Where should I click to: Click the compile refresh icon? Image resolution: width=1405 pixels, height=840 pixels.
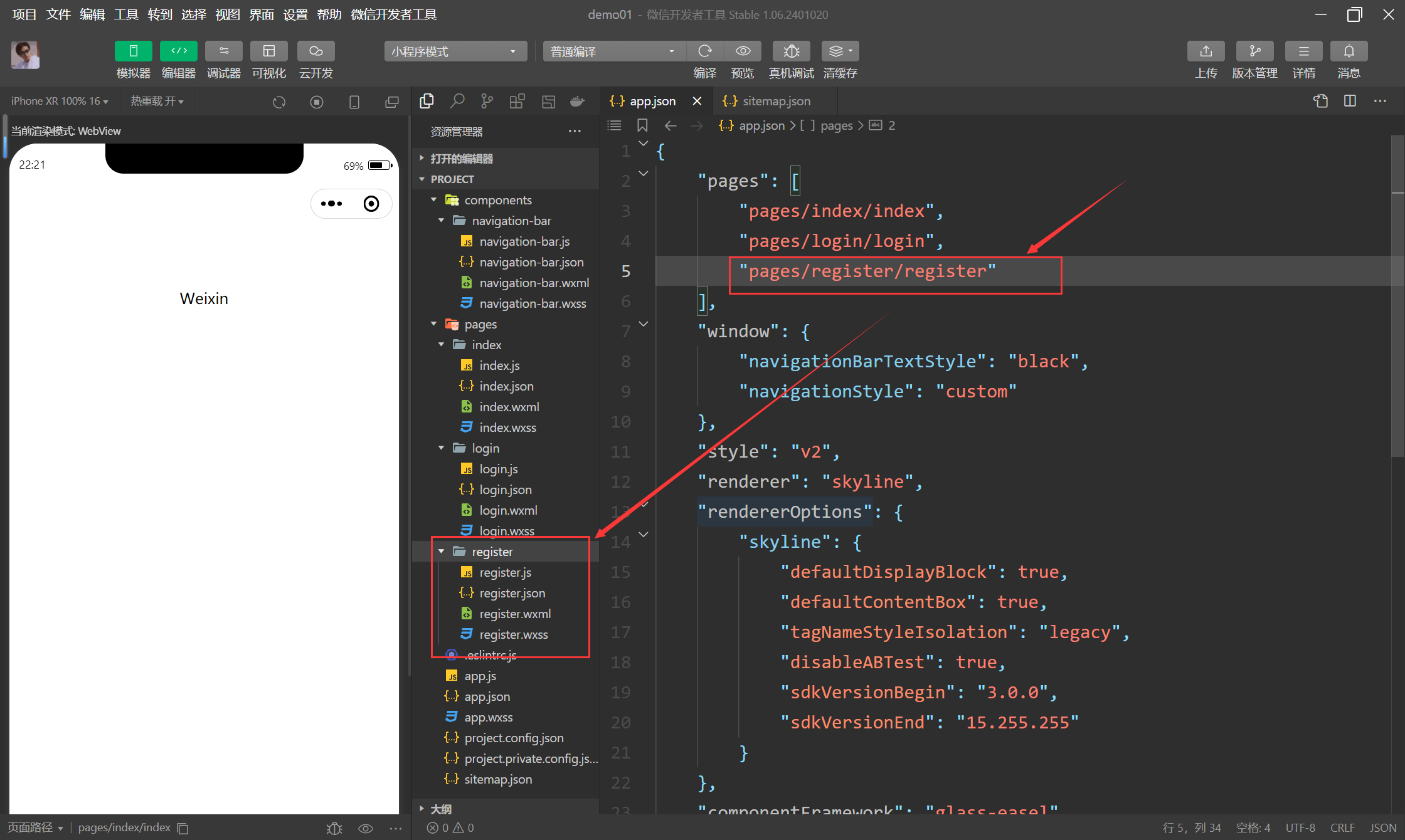[705, 51]
